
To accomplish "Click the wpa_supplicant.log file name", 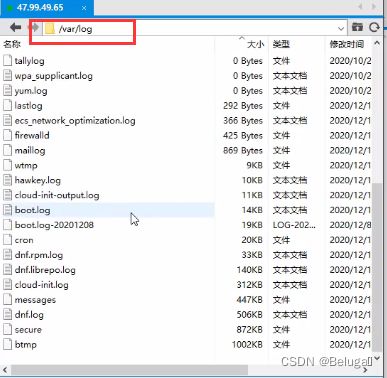I will 54,76.
